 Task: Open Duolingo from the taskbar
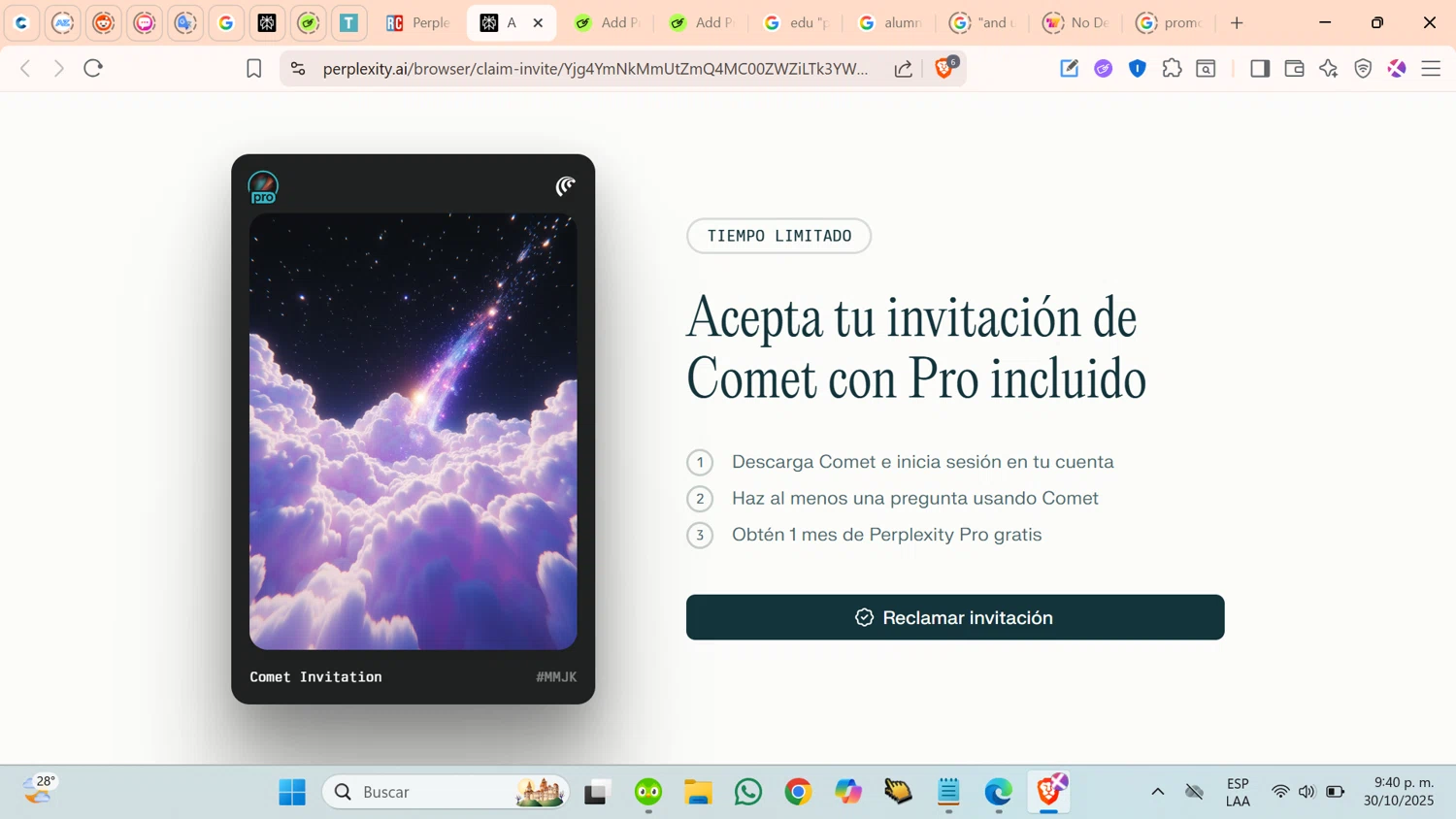(648, 792)
